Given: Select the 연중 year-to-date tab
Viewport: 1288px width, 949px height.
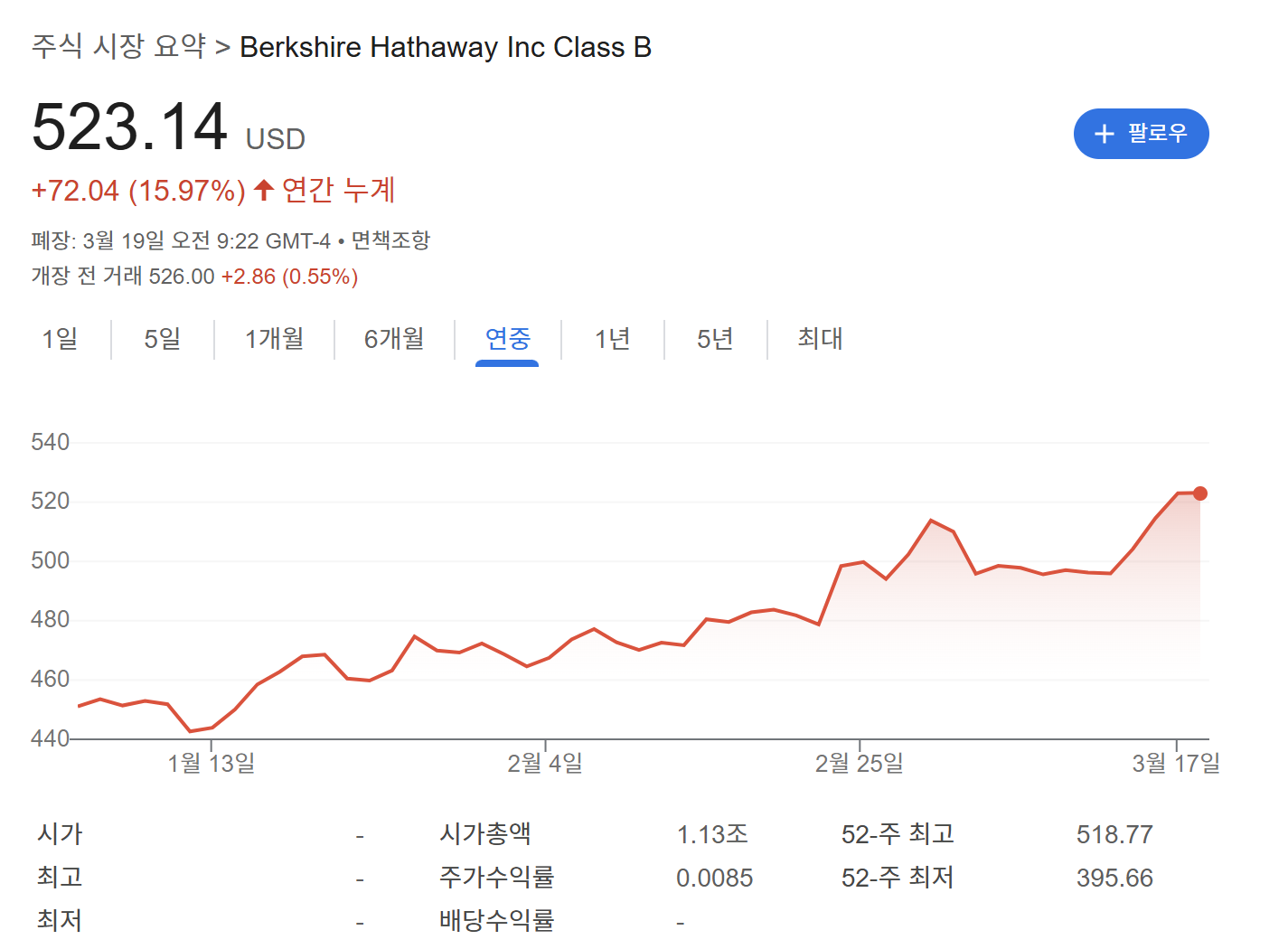Looking at the screenshot, I should click(507, 339).
